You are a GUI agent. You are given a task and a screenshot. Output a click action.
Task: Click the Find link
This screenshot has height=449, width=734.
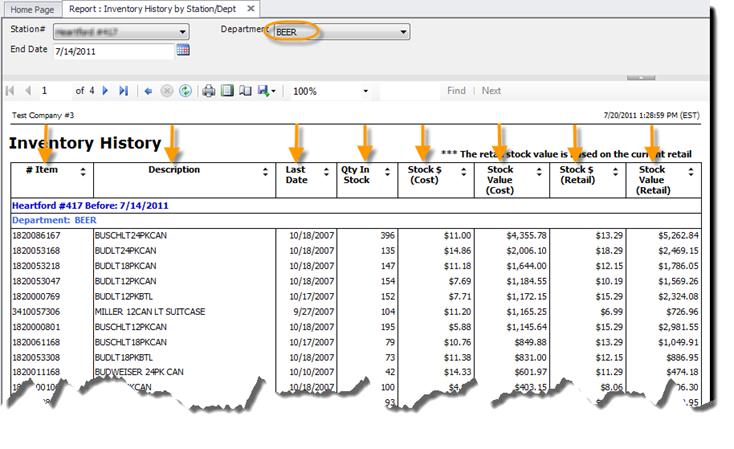pos(456,91)
